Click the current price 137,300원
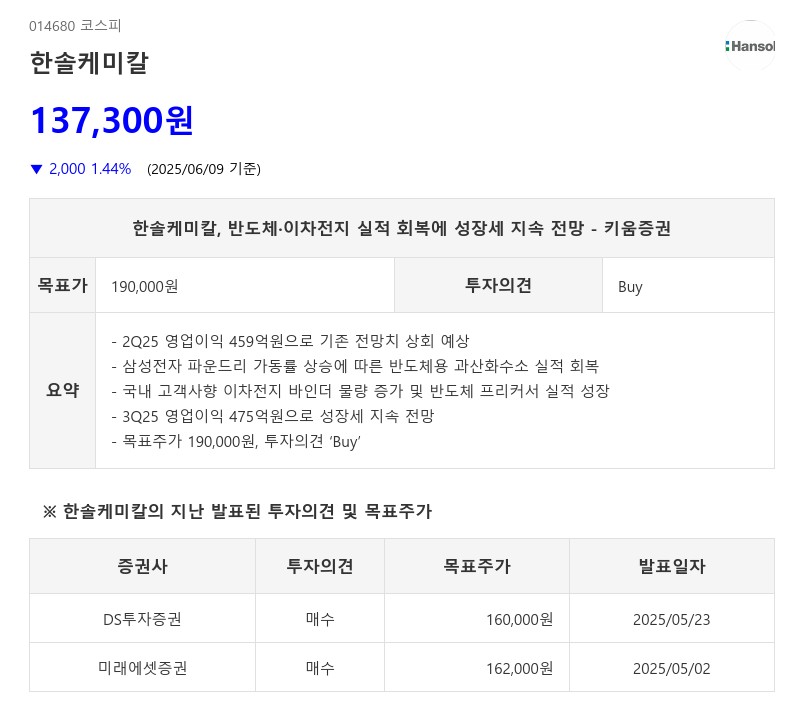 110,119
